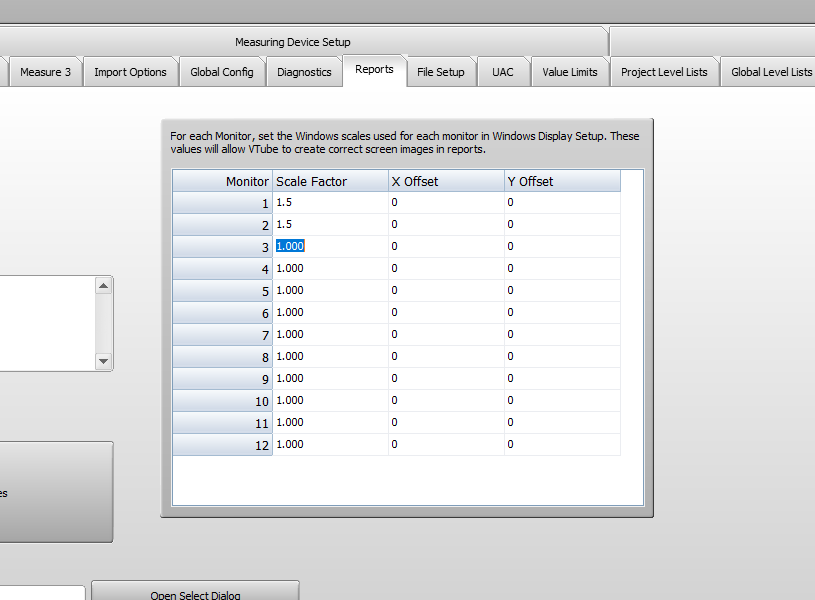Switch to the Measure 3 tab

45,72
